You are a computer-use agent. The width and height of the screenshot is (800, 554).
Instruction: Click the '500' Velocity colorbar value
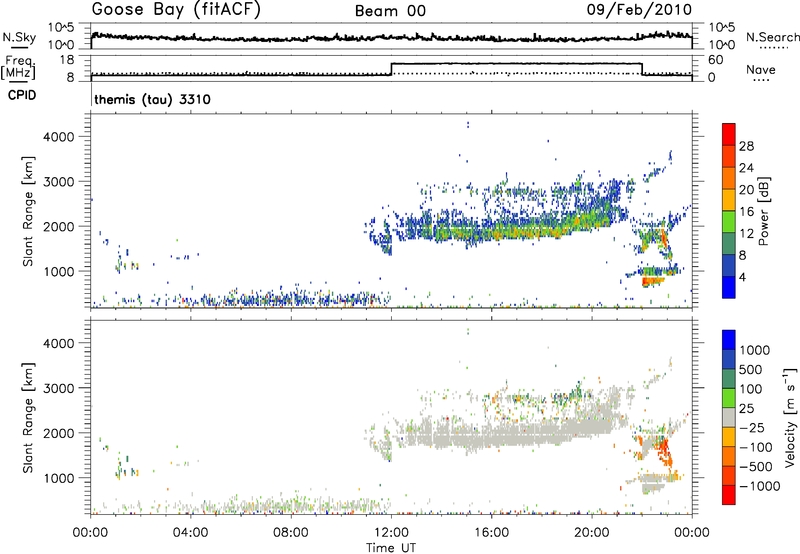pyautogui.click(x=751, y=369)
